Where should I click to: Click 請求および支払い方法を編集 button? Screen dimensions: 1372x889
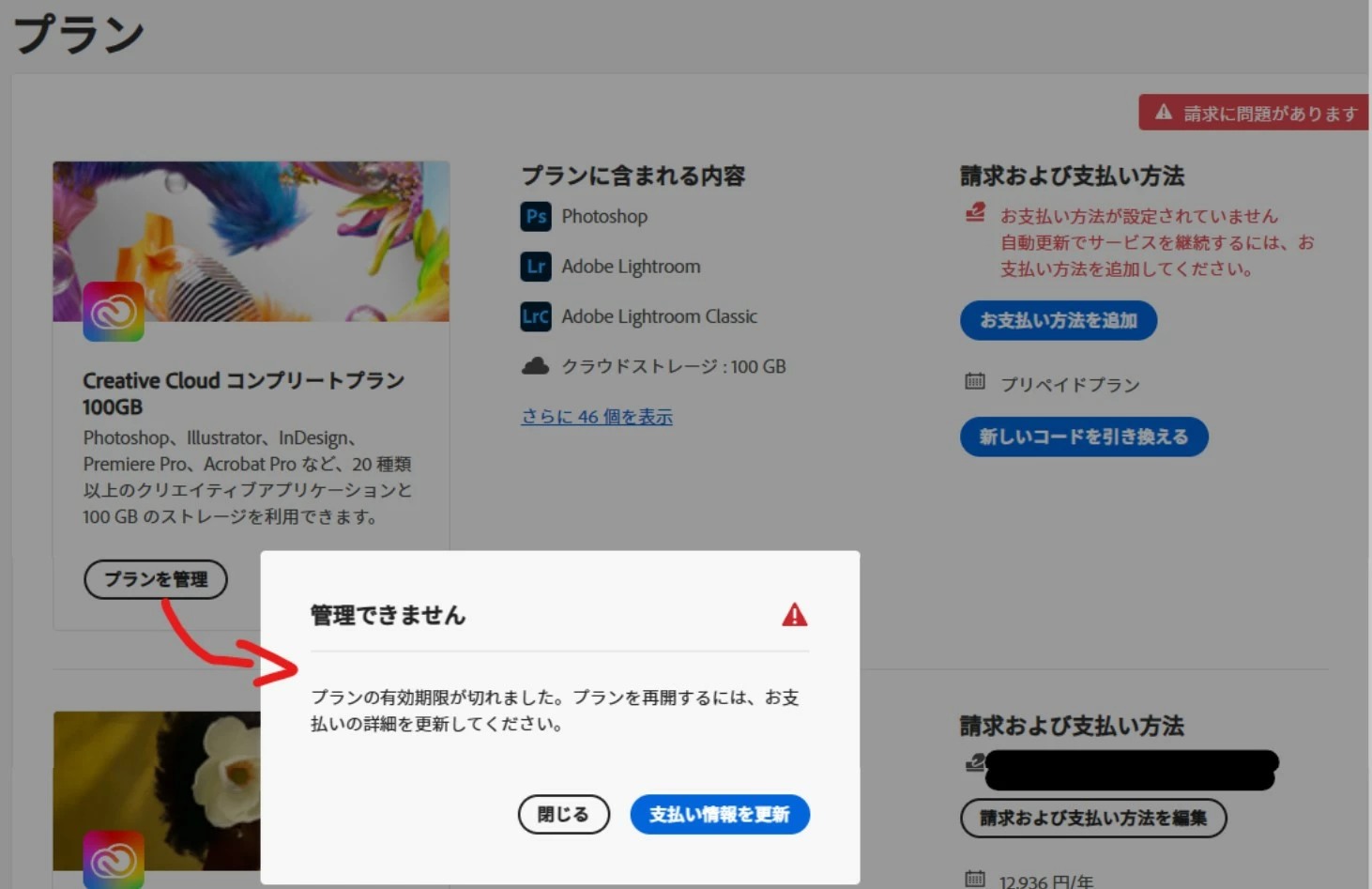tap(1093, 818)
